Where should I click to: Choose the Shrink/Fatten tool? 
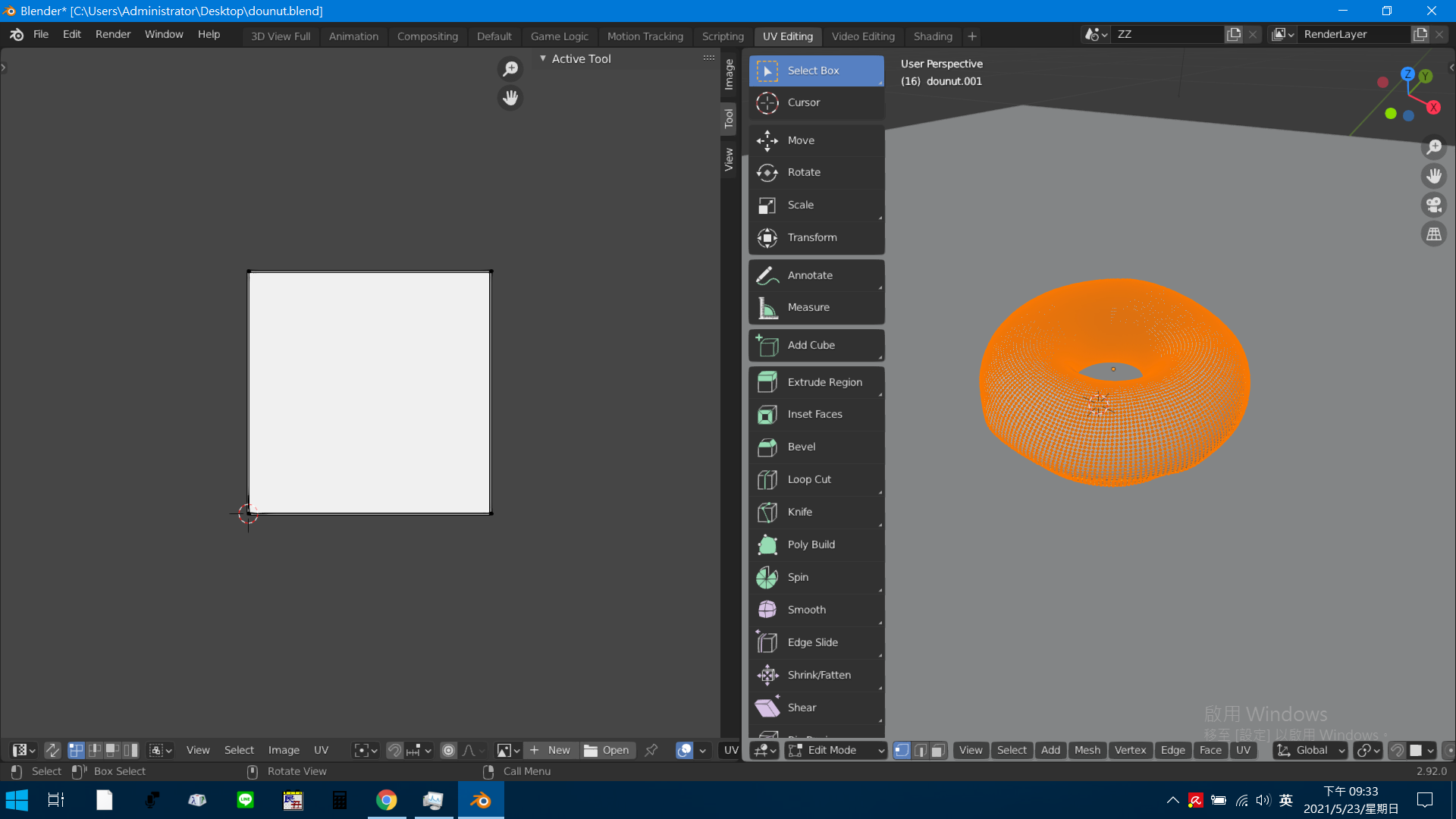pos(817,675)
